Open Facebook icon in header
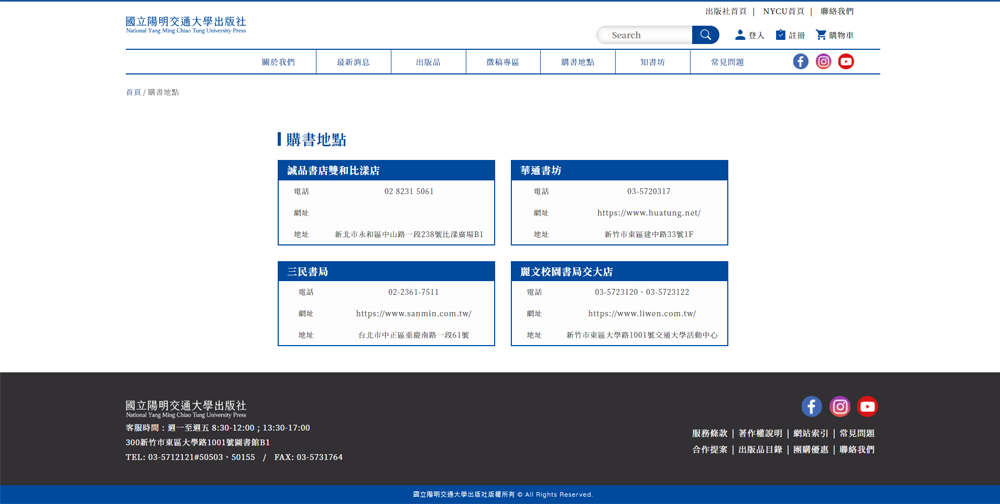This screenshot has width=1000, height=504. tap(801, 61)
